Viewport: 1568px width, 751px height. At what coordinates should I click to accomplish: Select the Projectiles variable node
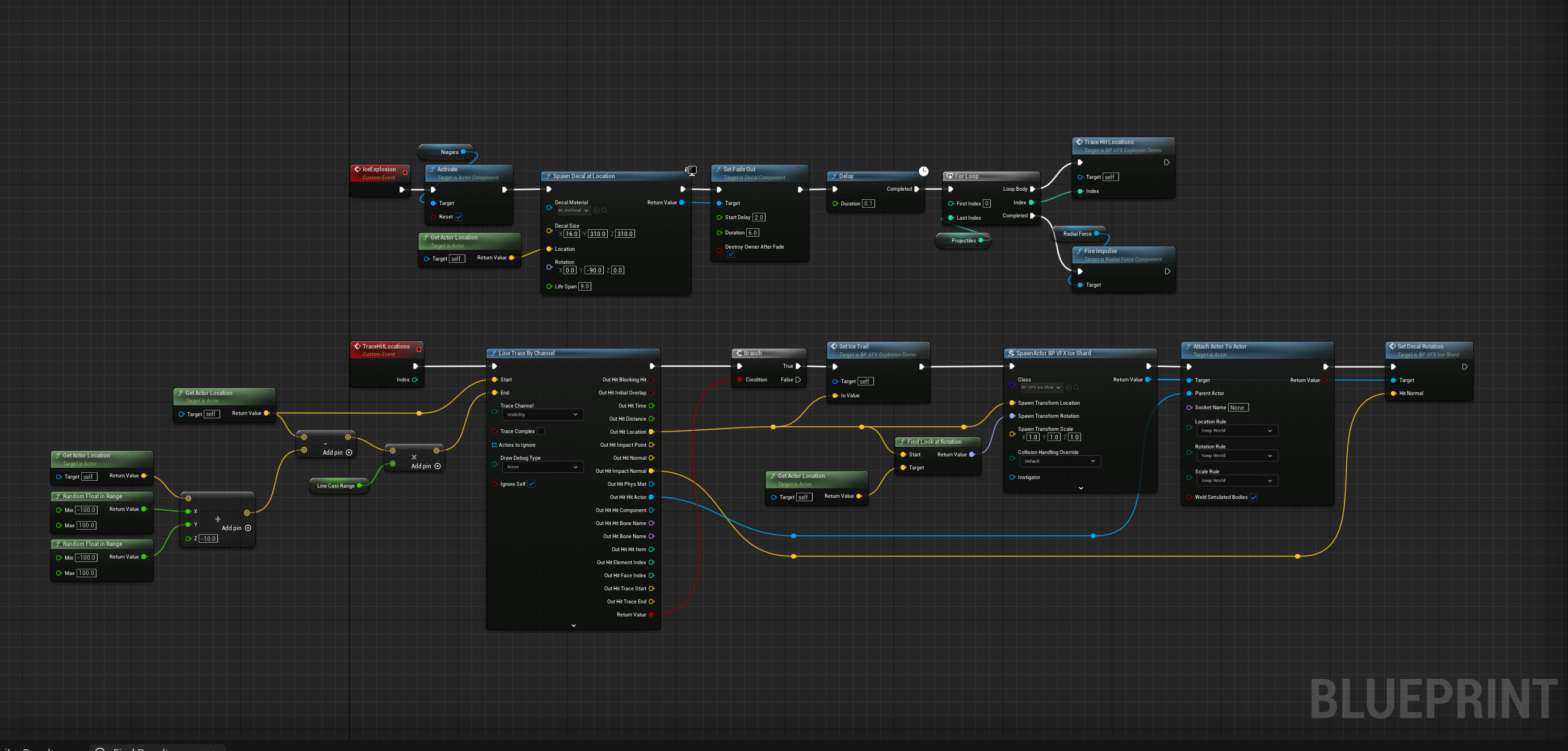click(x=963, y=241)
